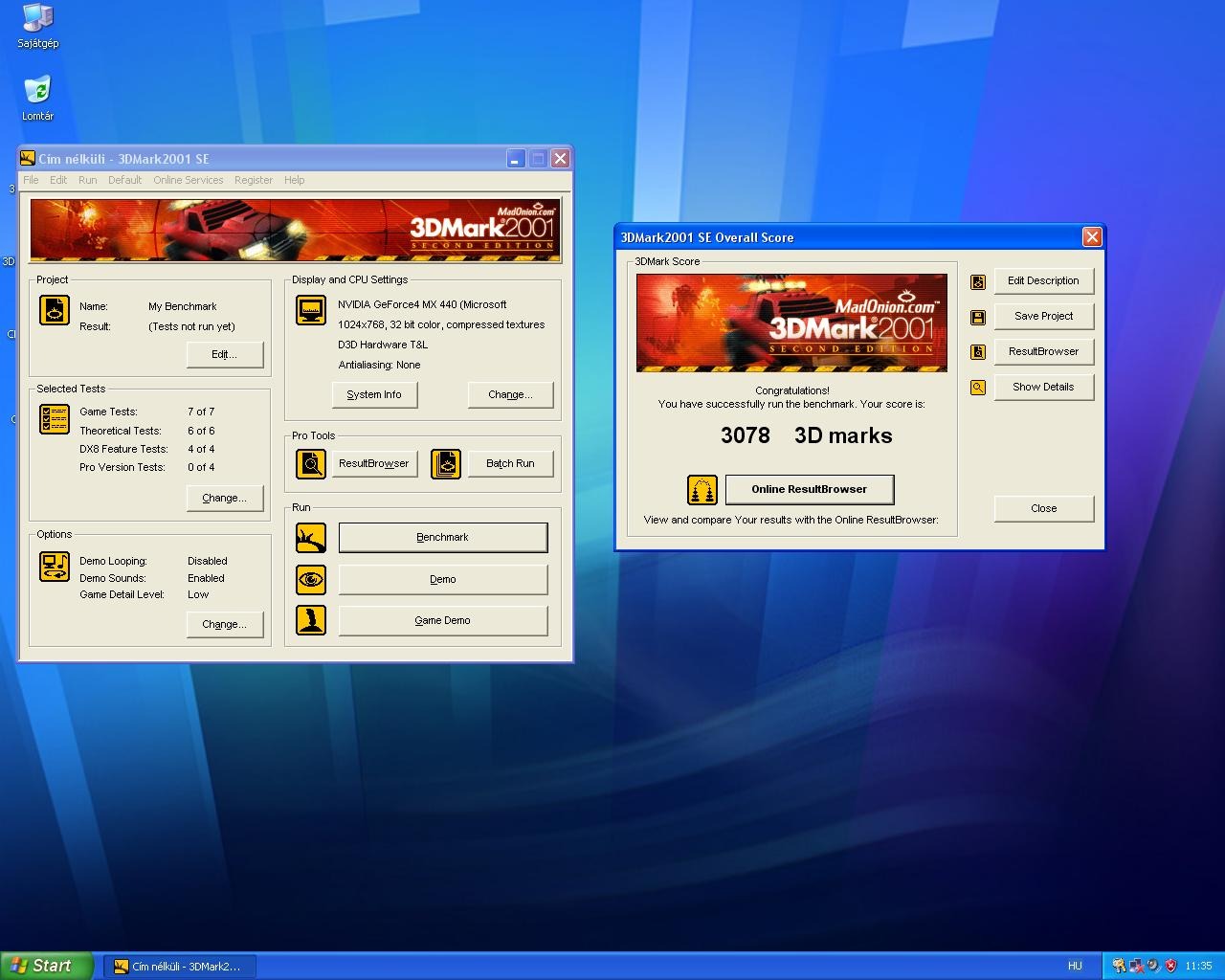Open the Online Services menu

click(188, 180)
